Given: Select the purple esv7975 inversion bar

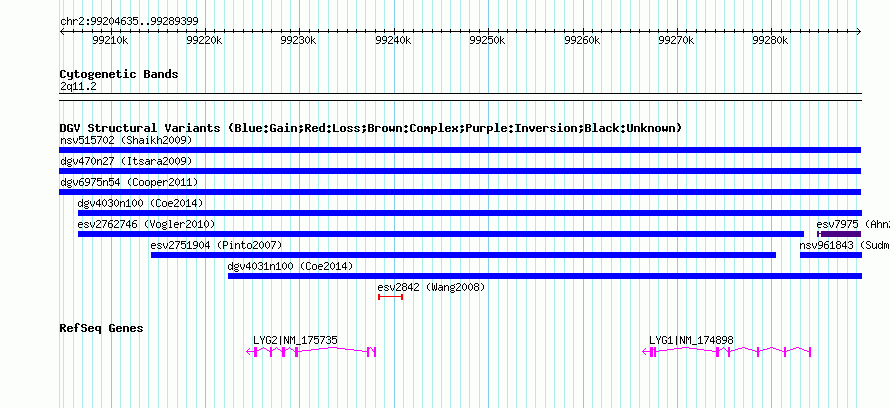Looking at the screenshot, I should [839, 234].
